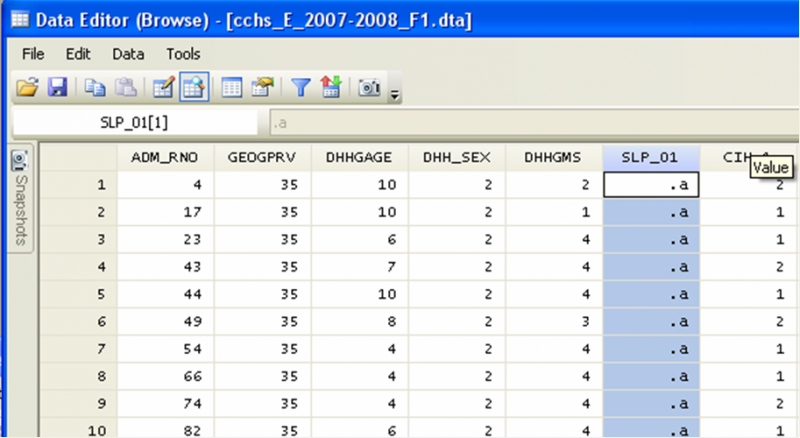Switch to Edit mode icon
The image size is (800, 438).
pos(164,88)
